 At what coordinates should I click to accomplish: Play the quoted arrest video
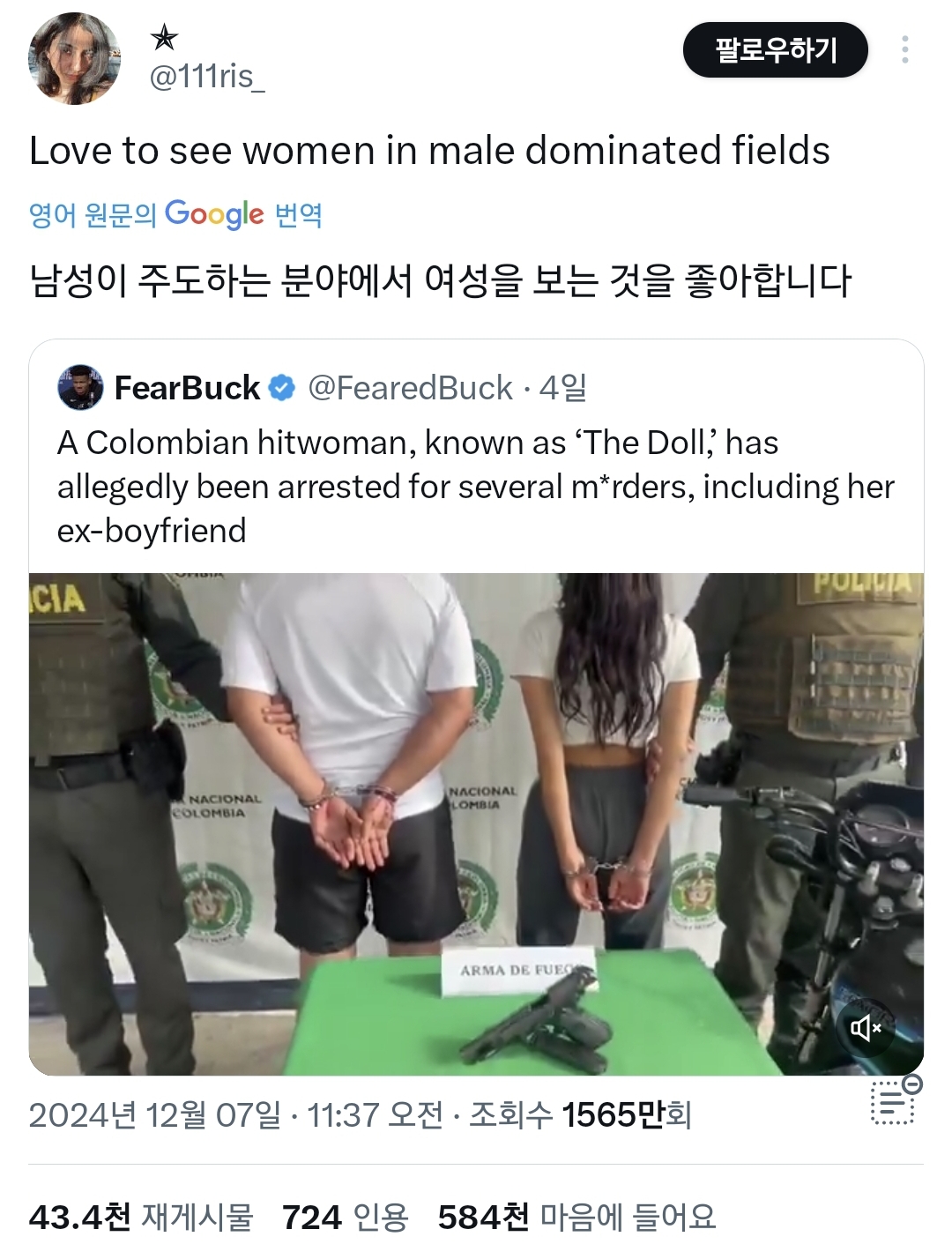click(476, 824)
